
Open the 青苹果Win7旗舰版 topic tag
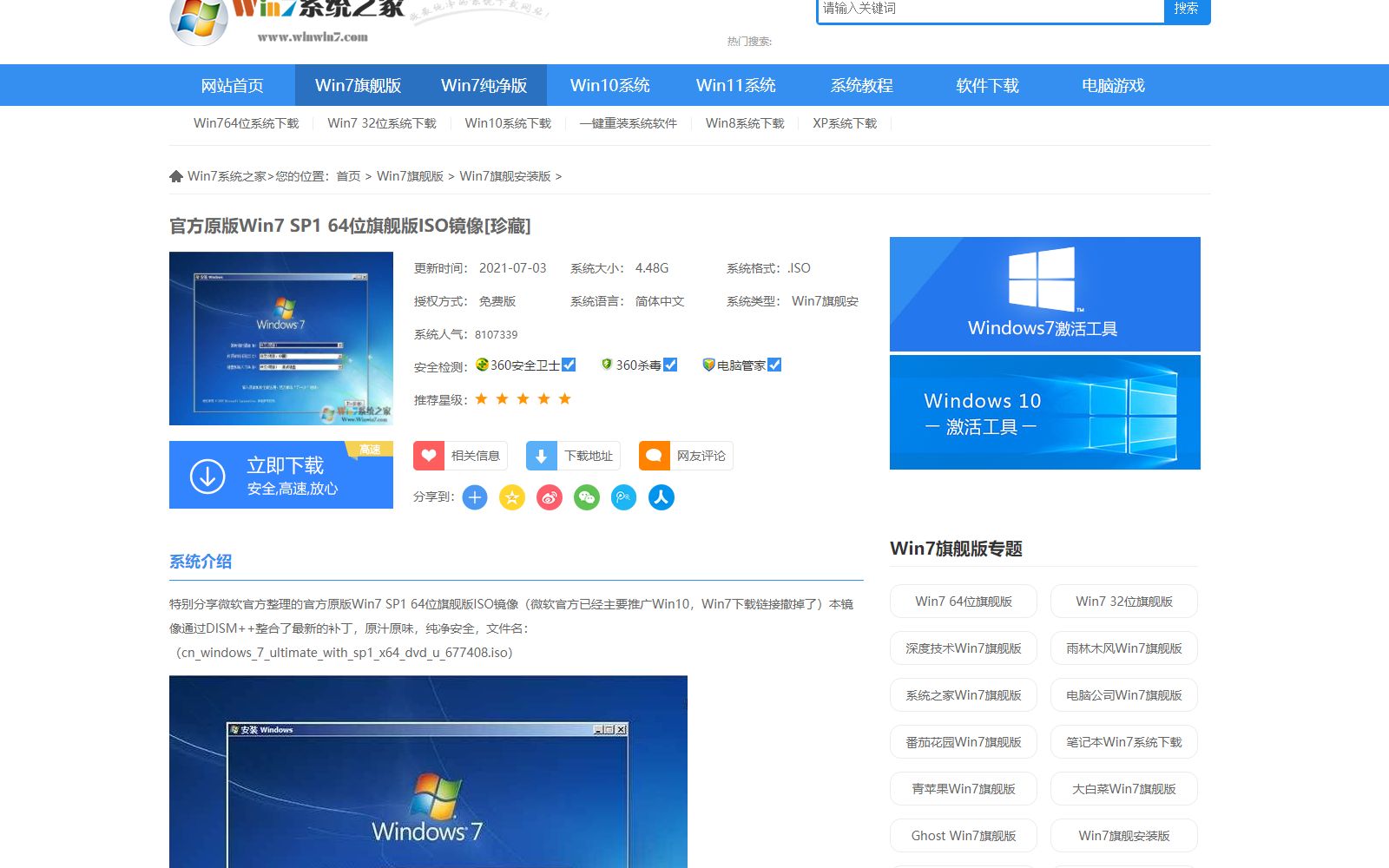click(x=964, y=789)
